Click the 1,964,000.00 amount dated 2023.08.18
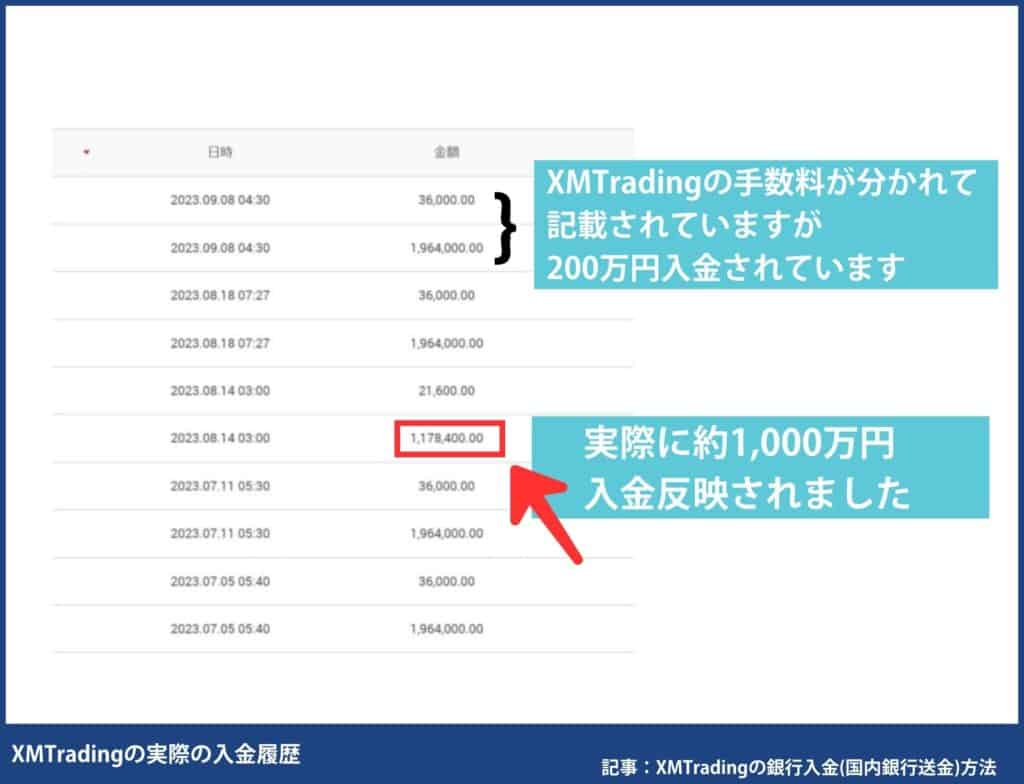Image resolution: width=1024 pixels, height=784 pixels. coord(447,344)
